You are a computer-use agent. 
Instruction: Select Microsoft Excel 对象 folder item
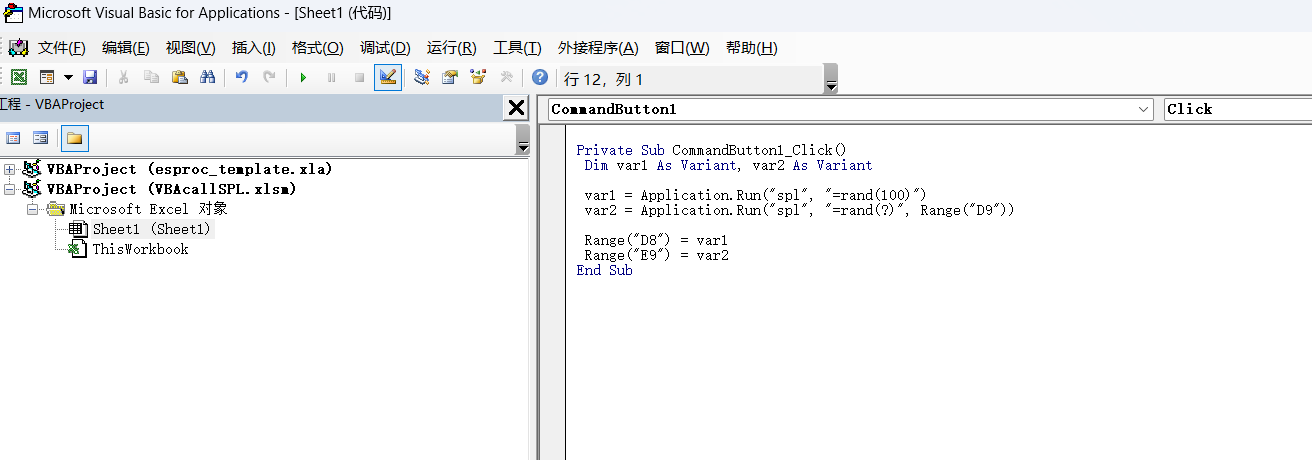pos(148,209)
